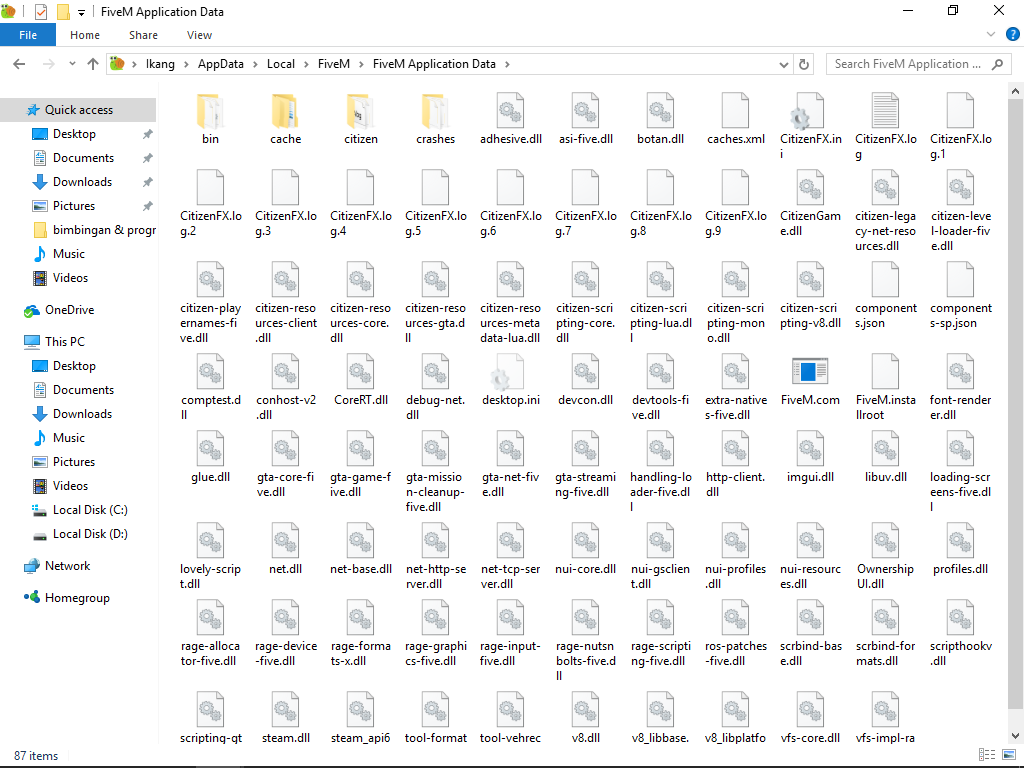Select Quick access in navigation pane
Viewport: 1024px width, 768px height.
coord(78,110)
